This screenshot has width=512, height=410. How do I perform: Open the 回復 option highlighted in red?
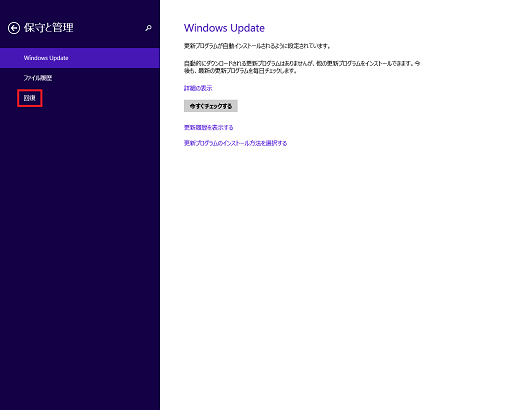30,98
